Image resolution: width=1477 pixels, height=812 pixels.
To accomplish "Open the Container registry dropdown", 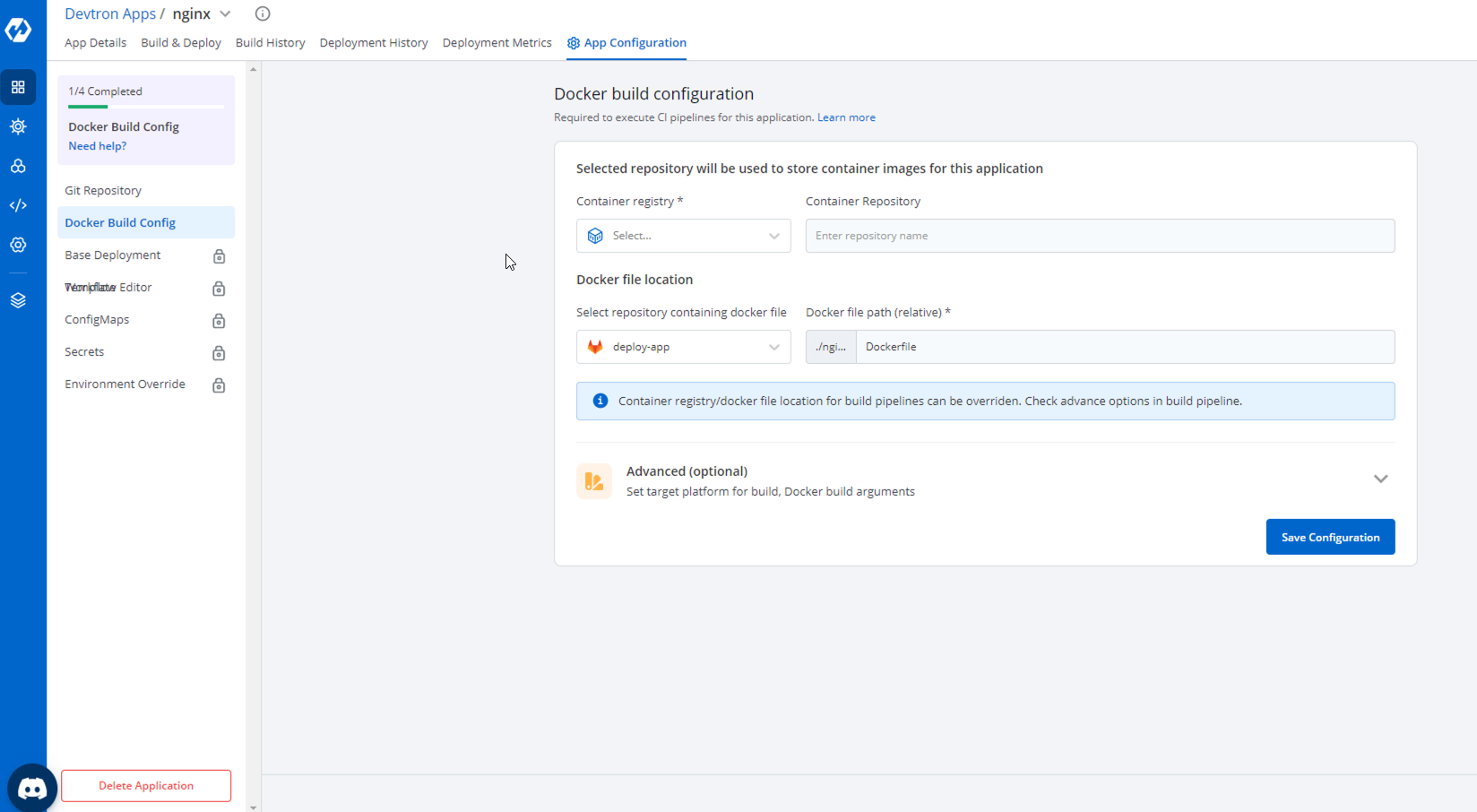I will click(x=683, y=236).
